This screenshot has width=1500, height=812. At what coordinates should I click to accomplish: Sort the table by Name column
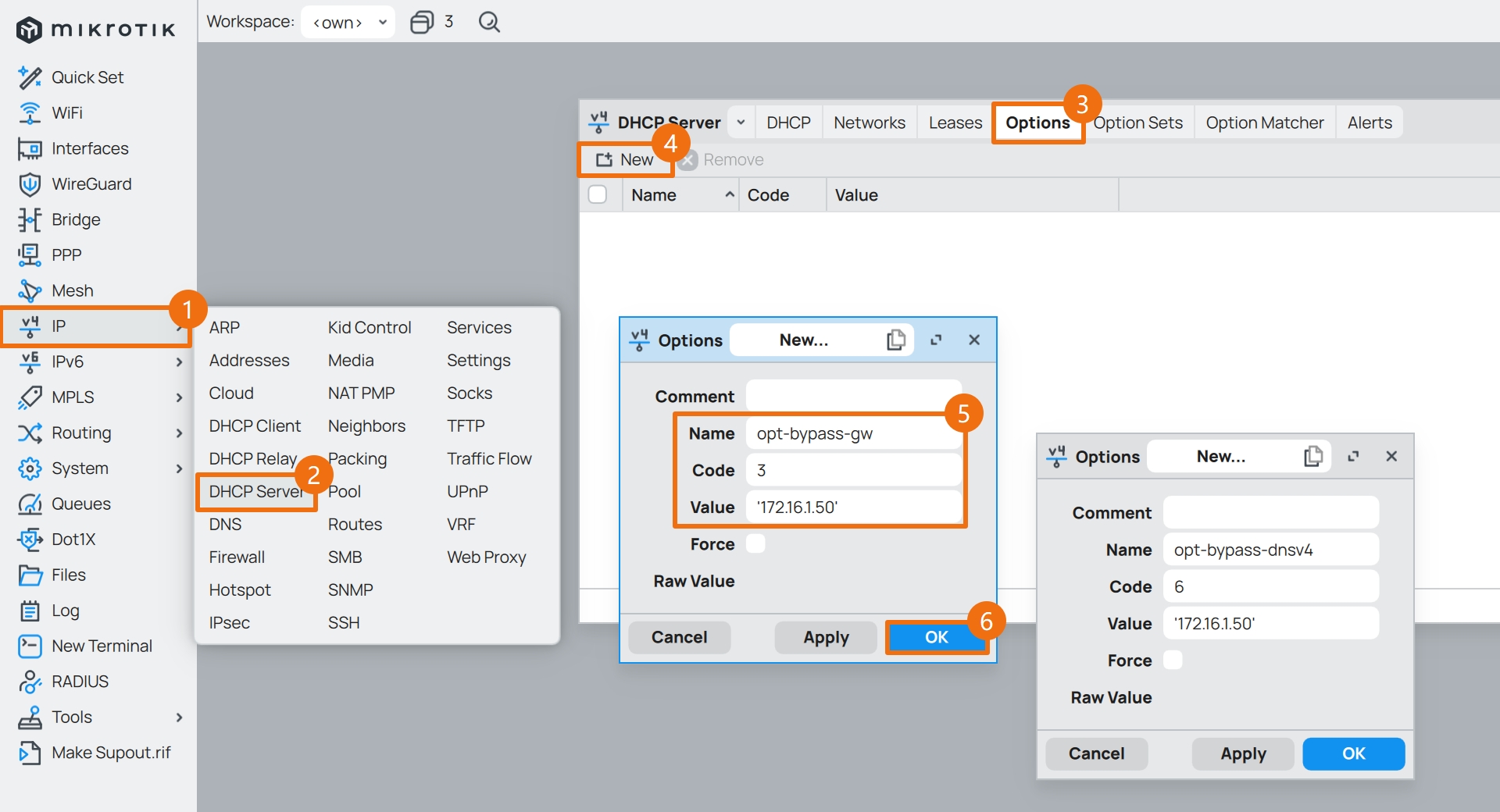point(680,195)
